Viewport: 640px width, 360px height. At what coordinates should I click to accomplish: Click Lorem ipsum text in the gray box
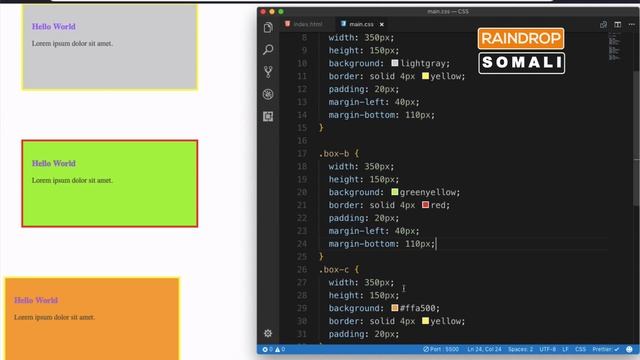tap(72, 44)
